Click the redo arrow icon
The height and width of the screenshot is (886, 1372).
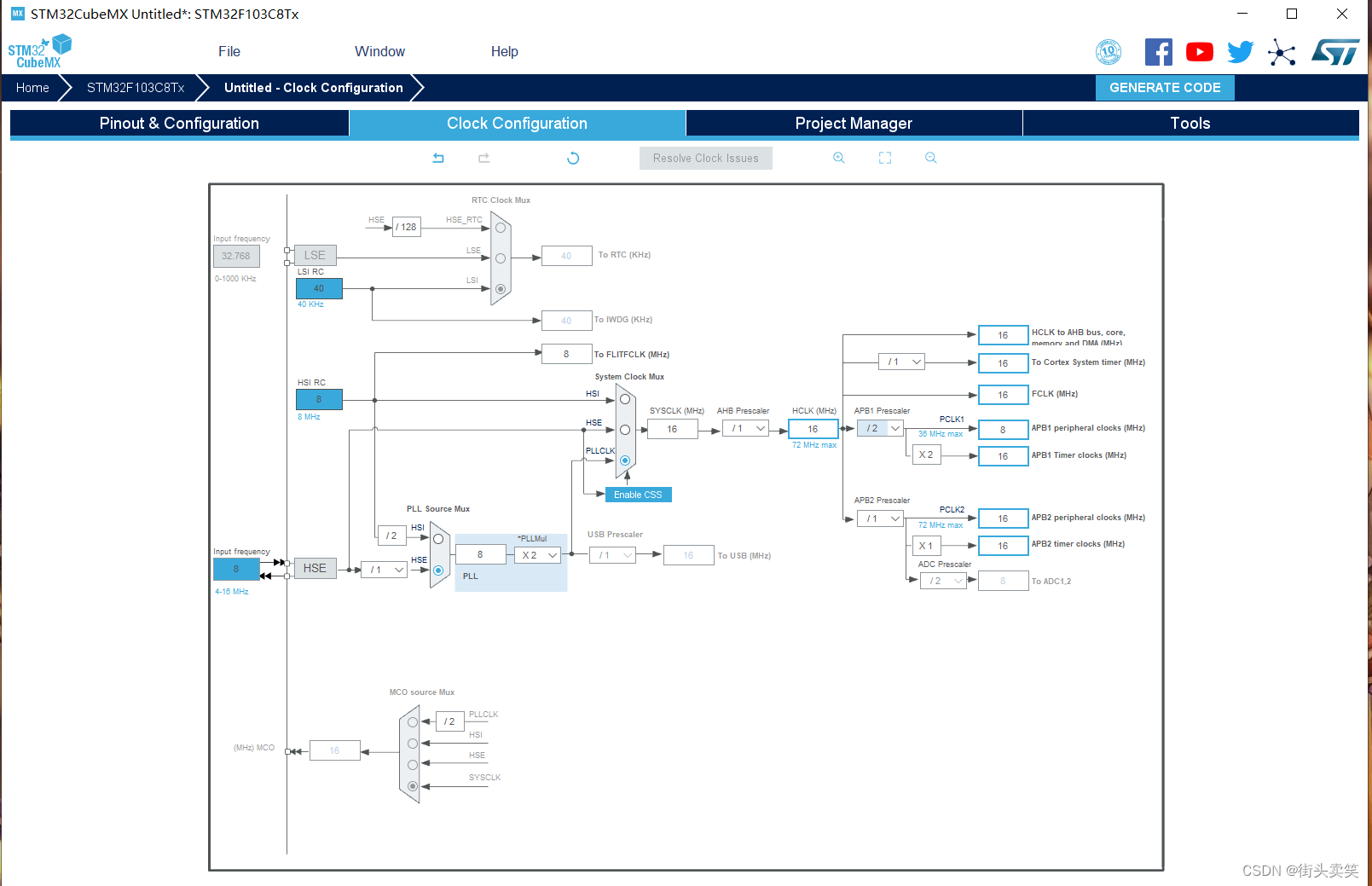(483, 158)
